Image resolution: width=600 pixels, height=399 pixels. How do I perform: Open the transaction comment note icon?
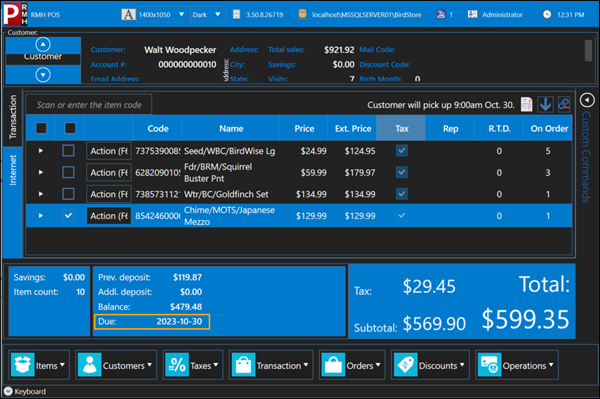[527, 104]
